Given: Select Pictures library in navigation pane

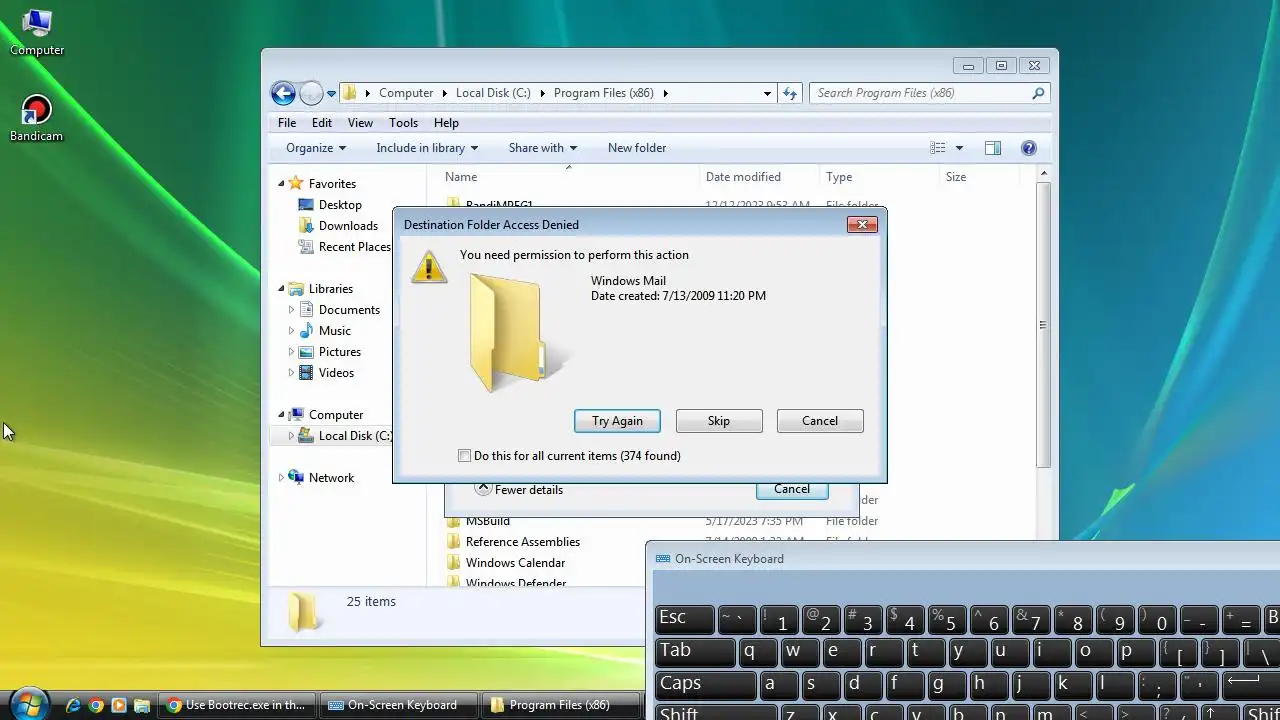Looking at the screenshot, I should (339, 352).
